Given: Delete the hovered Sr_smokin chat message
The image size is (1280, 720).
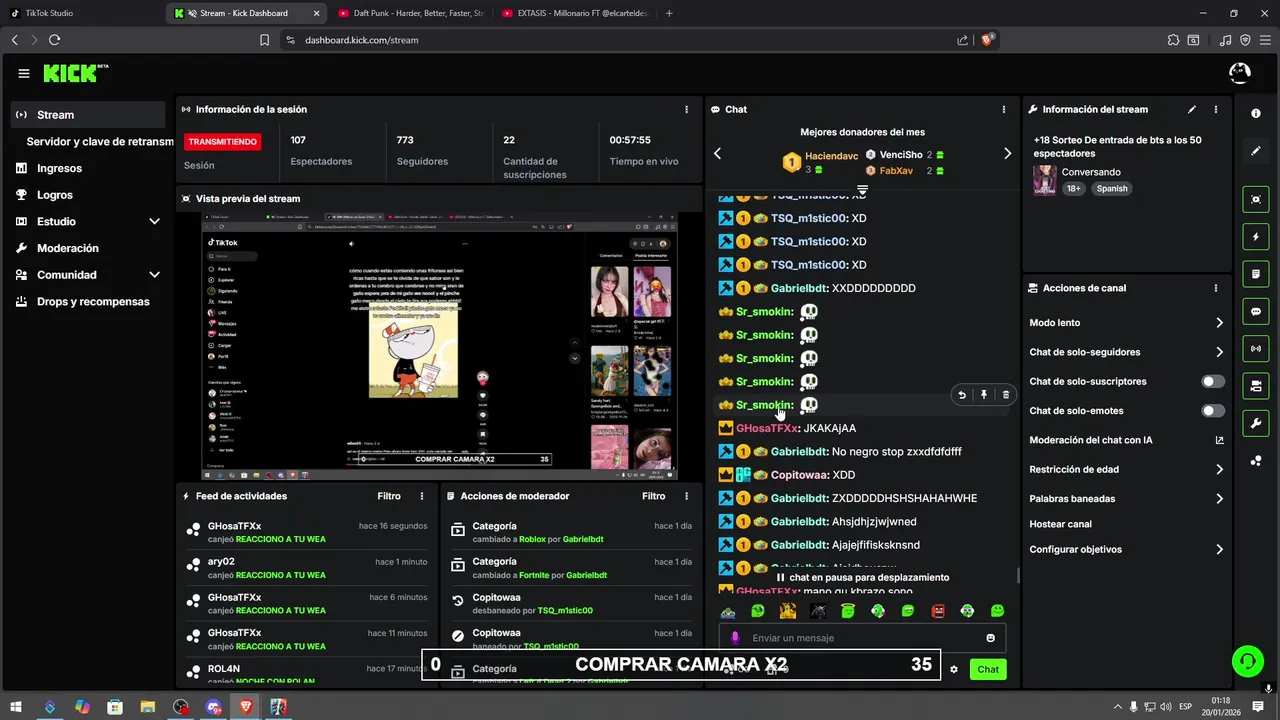Looking at the screenshot, I should [1006, 395].
